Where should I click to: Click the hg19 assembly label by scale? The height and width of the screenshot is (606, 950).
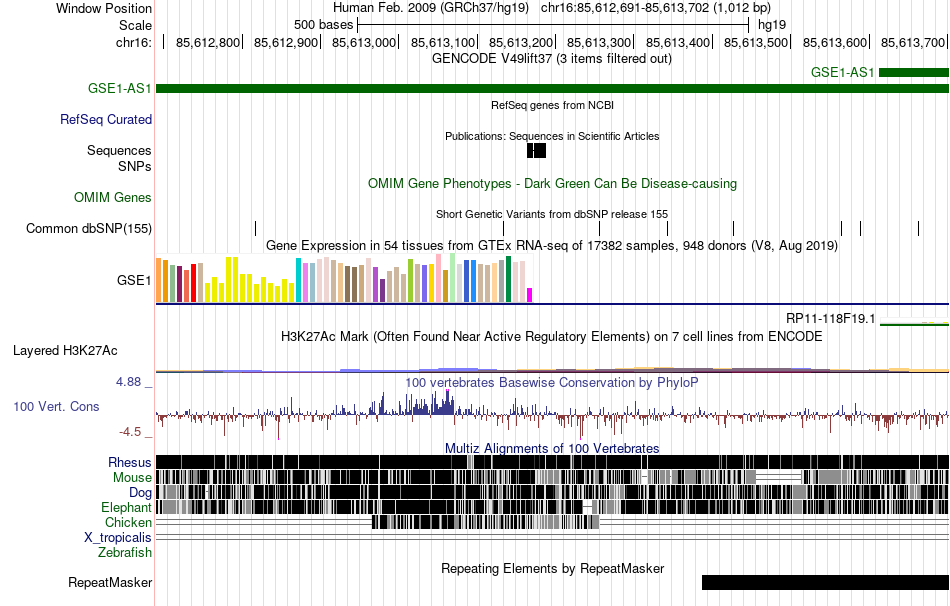click(x=772, y=25)
